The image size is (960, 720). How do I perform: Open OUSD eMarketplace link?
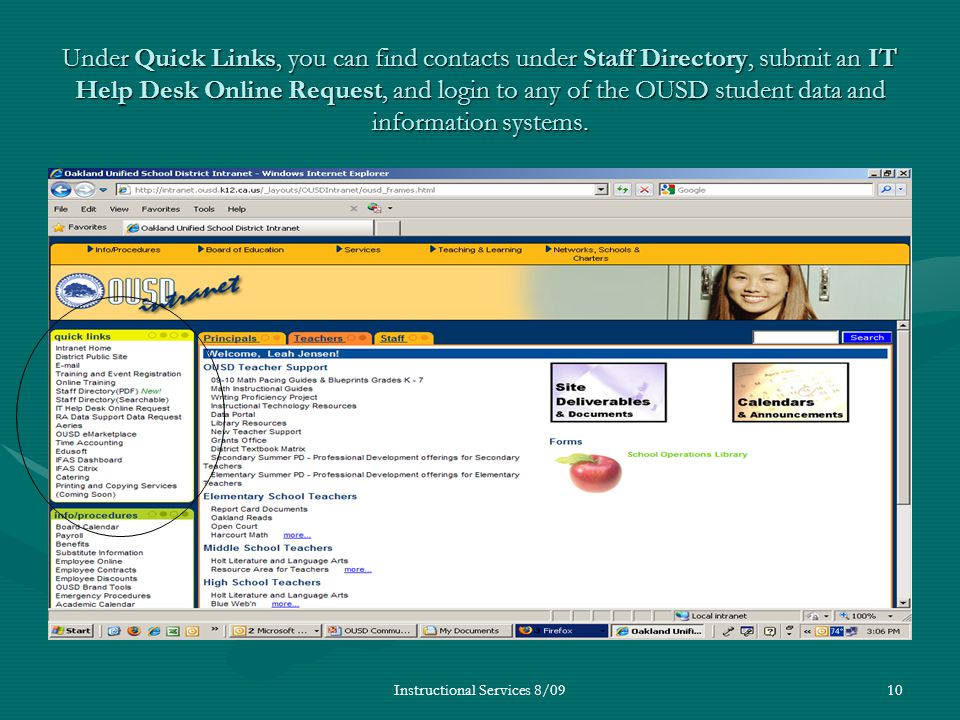click(96, 433)
